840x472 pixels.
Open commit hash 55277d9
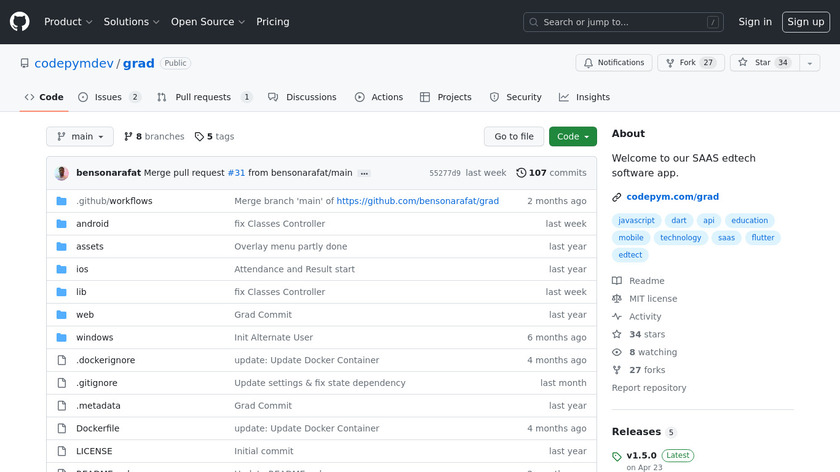tap(445, 173)
